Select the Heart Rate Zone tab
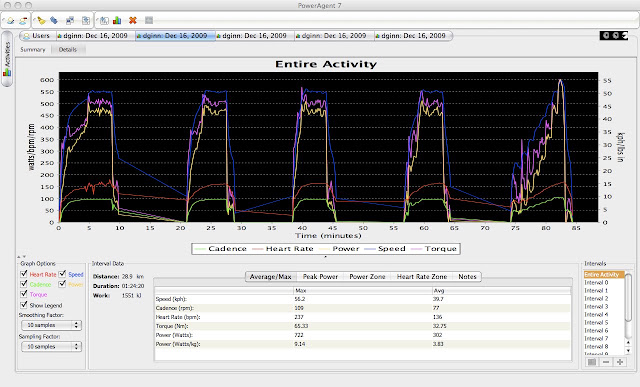This screenshot has width=640, height=387. click(x=422, y=276)
